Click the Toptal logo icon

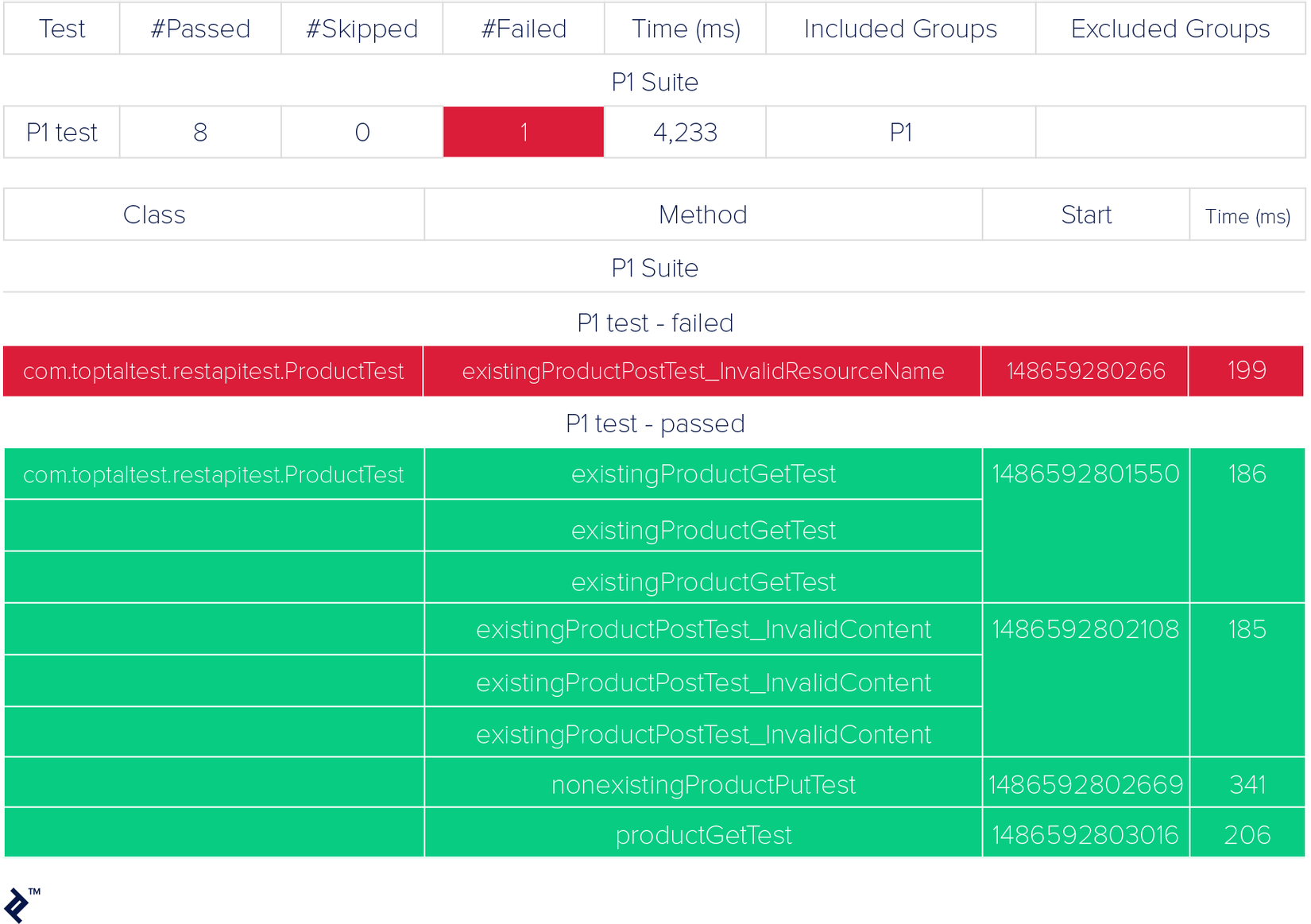[x=18, y=905]
